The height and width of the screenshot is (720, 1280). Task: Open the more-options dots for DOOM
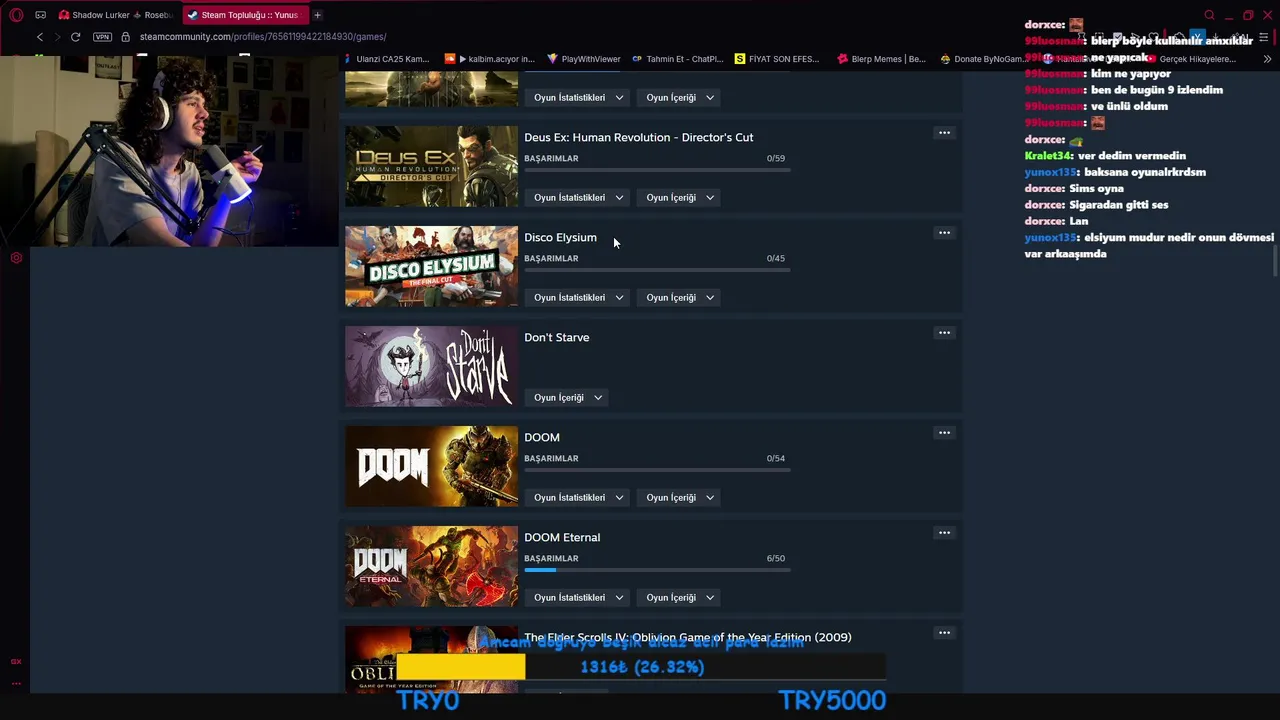[x=944, y=433]
